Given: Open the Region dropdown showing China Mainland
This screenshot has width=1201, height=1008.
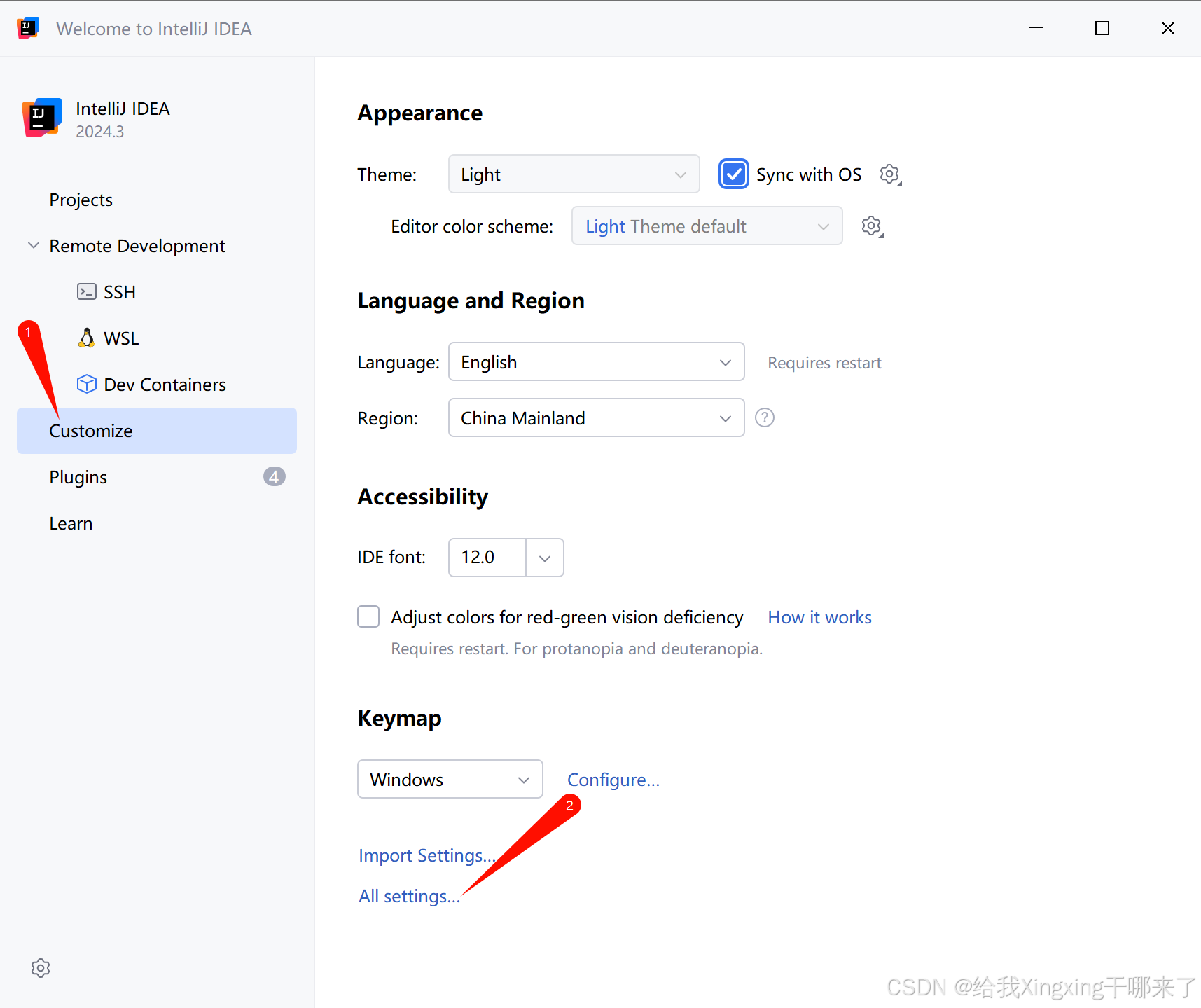Looking at the screenshot, I should (x=596, y=418).
